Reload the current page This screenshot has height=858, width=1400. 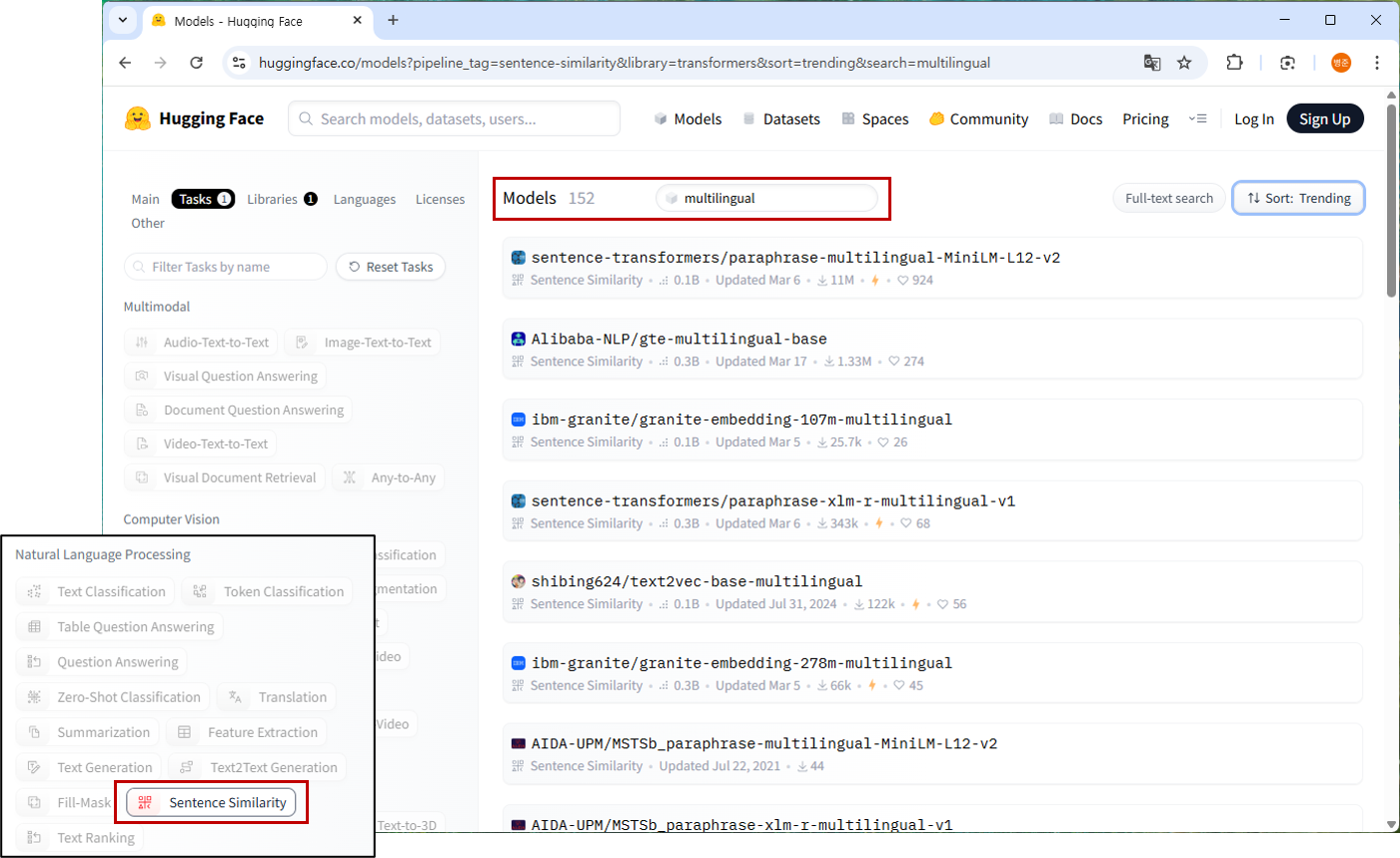pyautogui.click(x=197, y=63)
